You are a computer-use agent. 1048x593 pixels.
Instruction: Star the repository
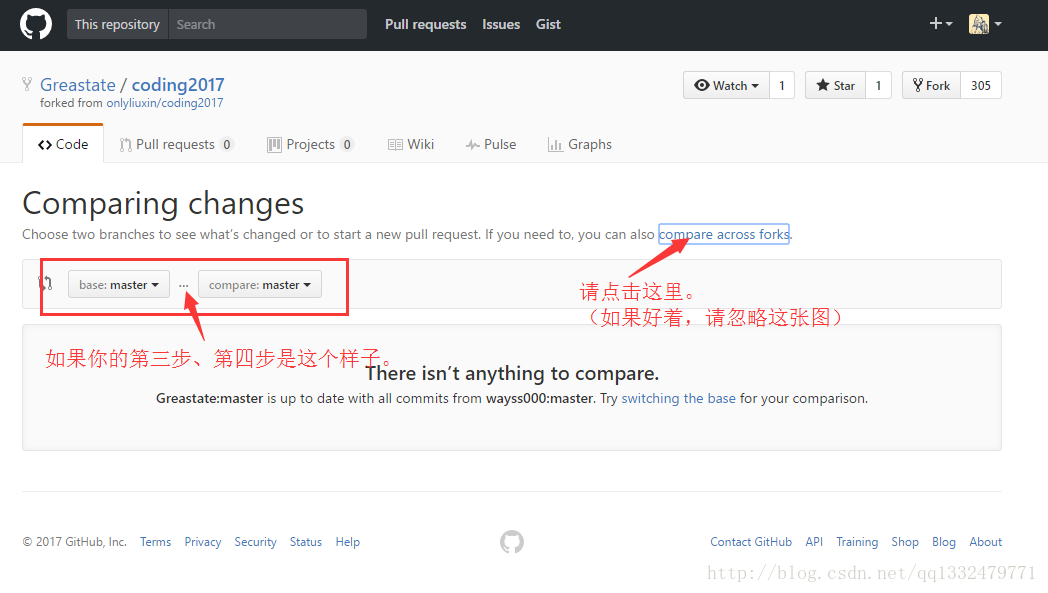click(x=835, y=86)
